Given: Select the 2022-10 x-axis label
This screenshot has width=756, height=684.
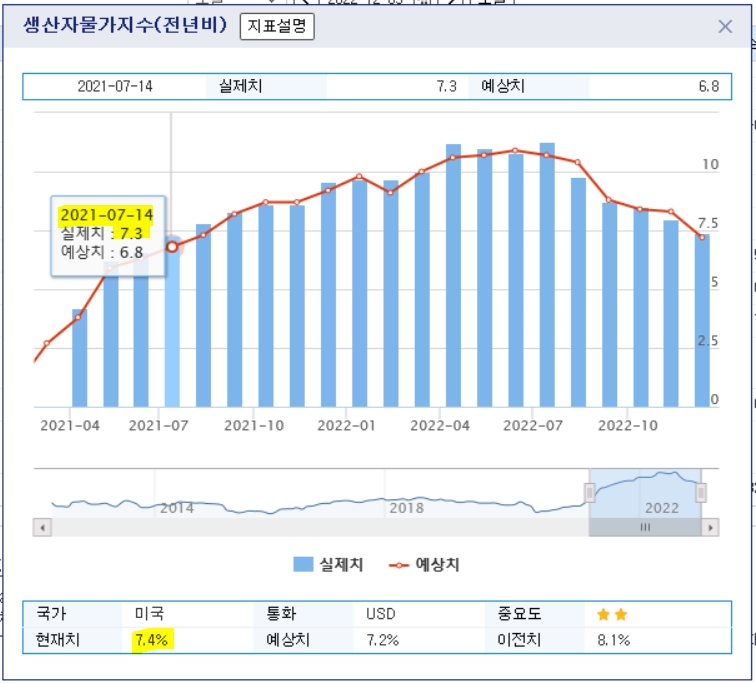Looking at the screenshot, I should [628, 426].
